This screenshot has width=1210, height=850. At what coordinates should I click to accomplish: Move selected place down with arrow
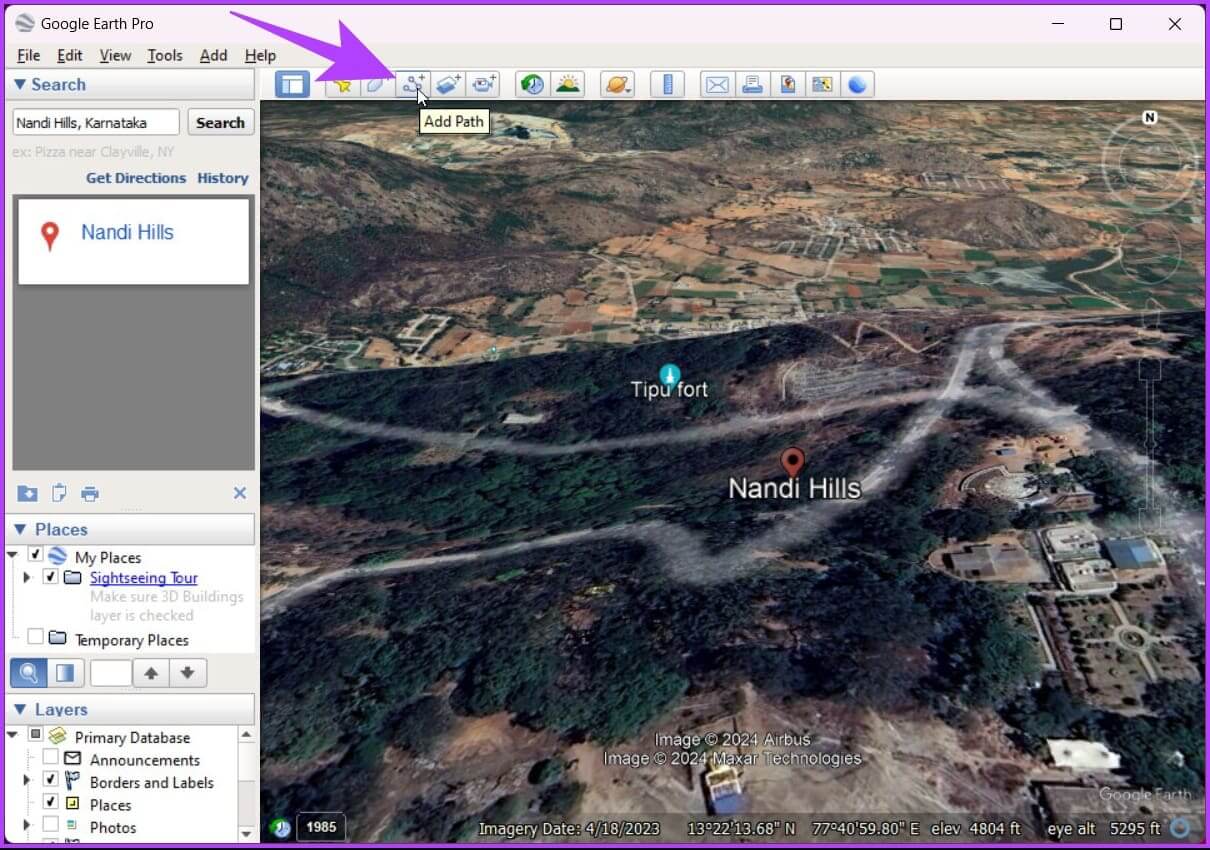coord(188,673)
